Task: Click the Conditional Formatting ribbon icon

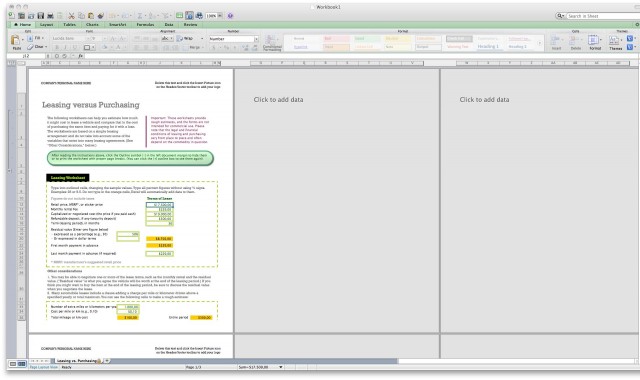Action: pyautogui.click(x=271, y=42)
